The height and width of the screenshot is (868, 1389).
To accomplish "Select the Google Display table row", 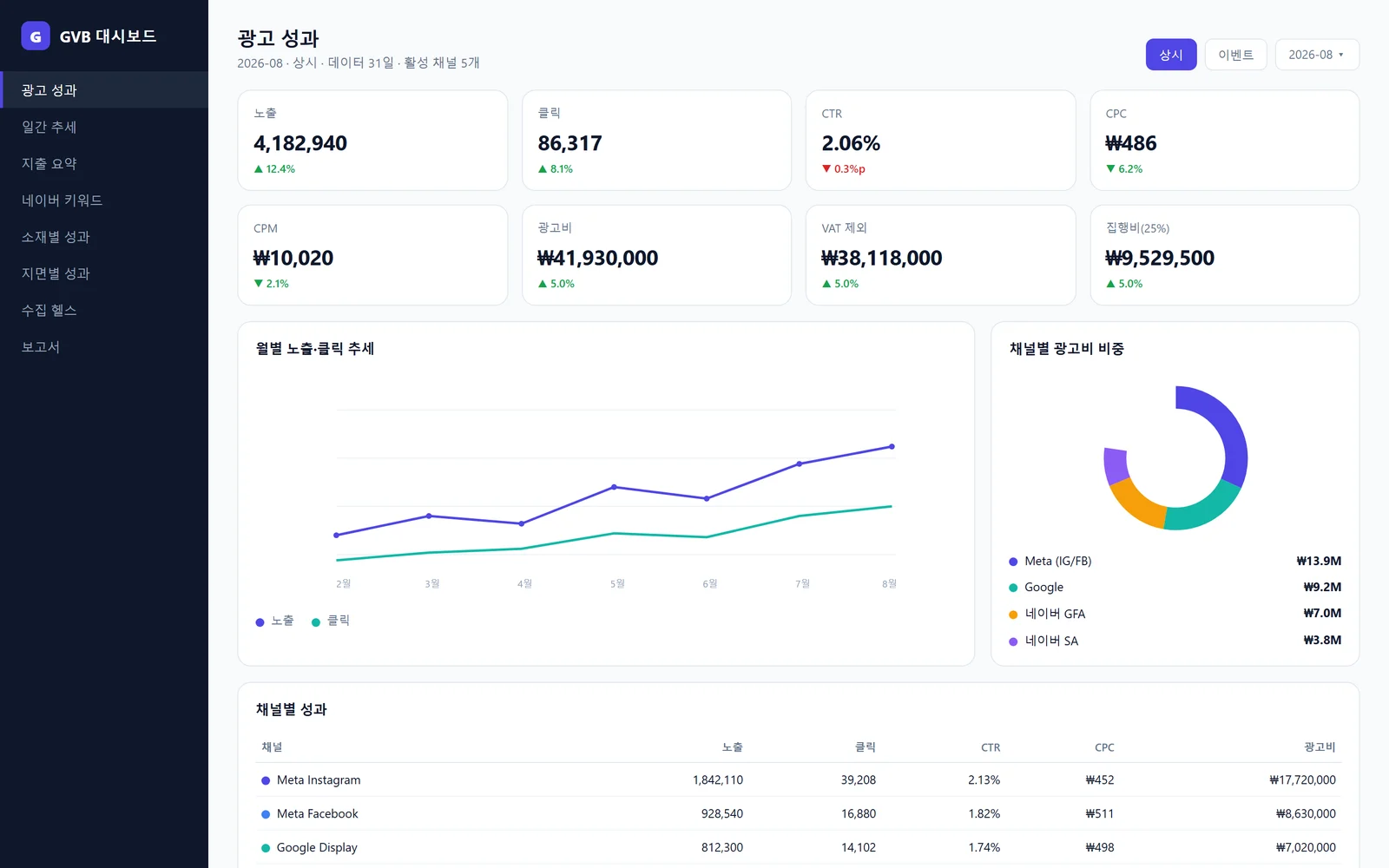I will (799, 848).
